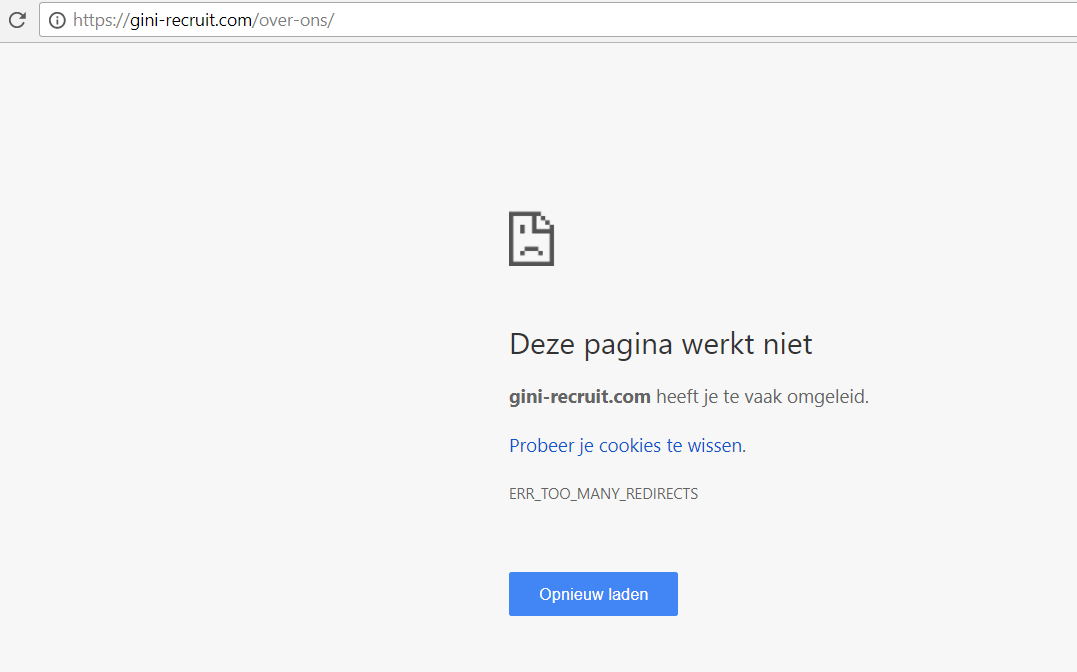
Task: Click the bold gini-recruit.com text in the message
Action: click(x=580, y=396)
